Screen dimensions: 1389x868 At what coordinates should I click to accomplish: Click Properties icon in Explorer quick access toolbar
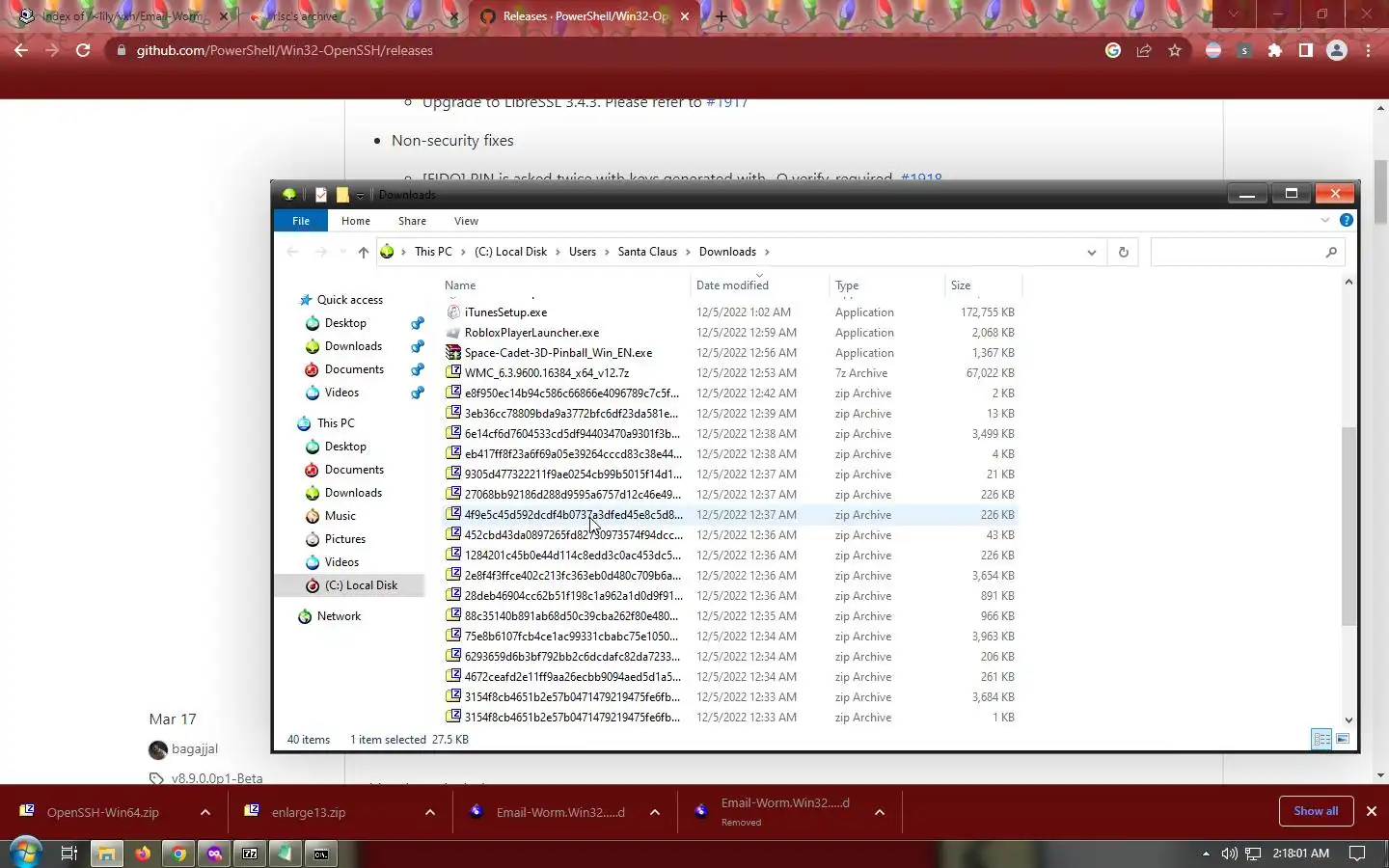coord(321,194)
